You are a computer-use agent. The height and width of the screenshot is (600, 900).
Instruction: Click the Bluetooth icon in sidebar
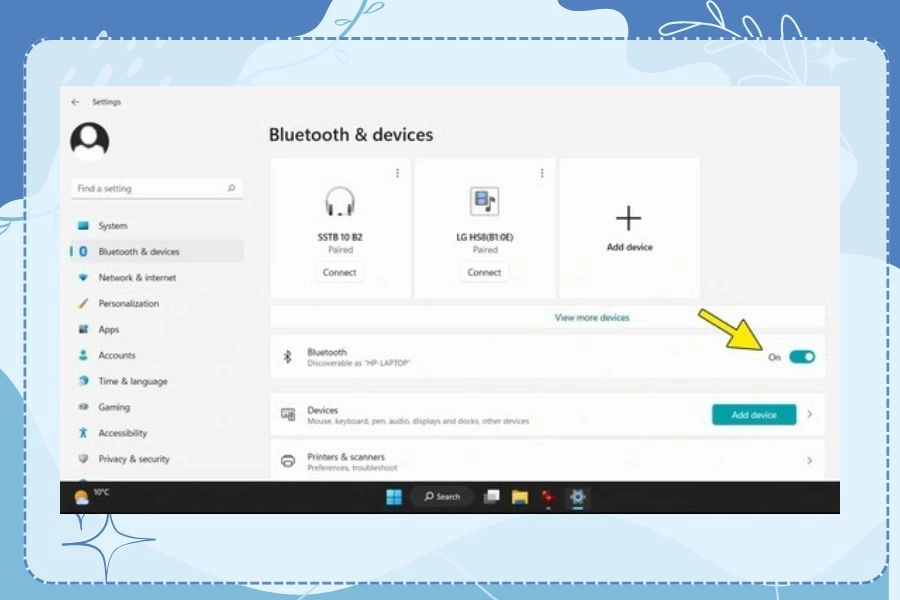coord(83,251)
